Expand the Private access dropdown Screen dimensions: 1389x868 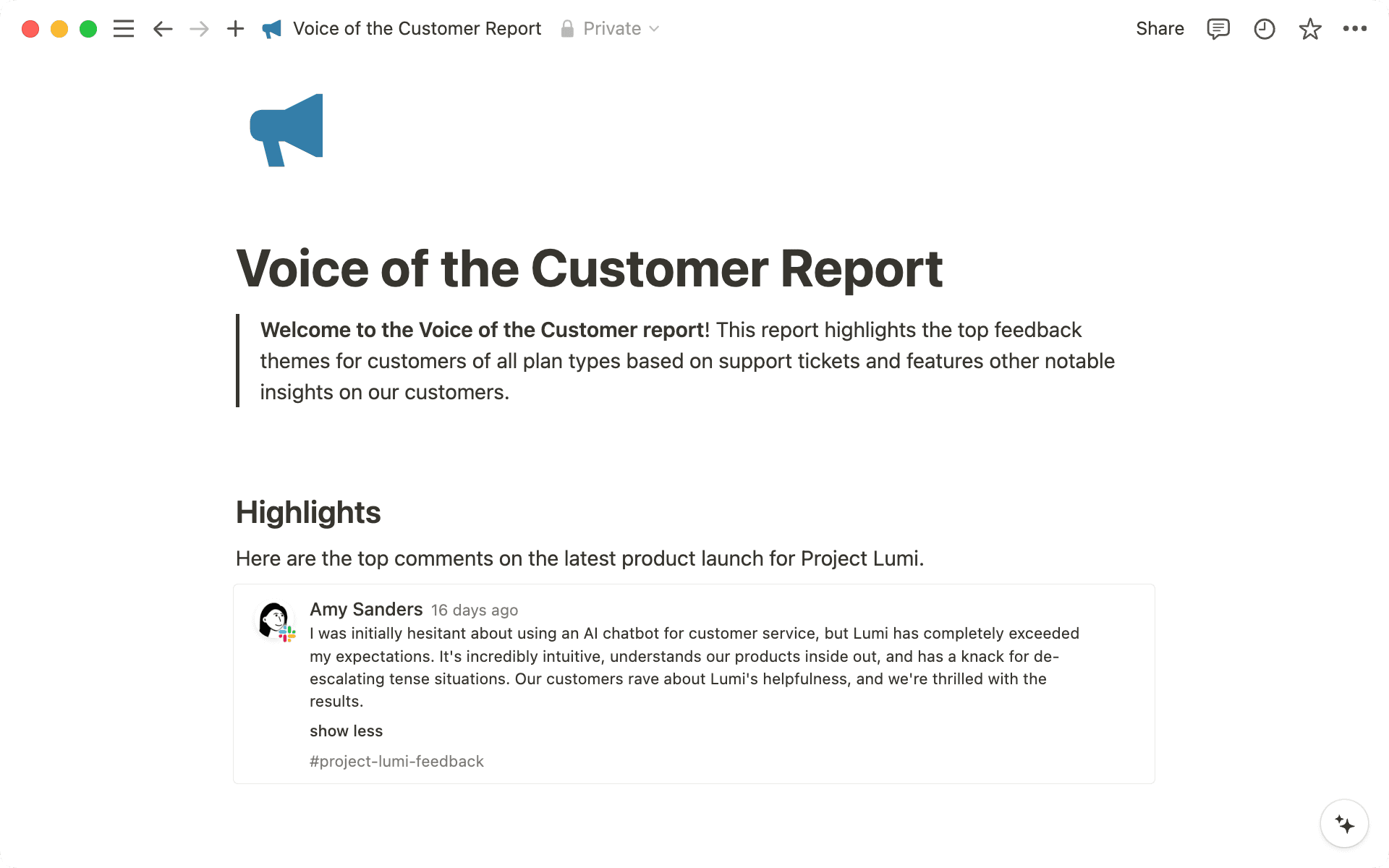click(611, 29)
